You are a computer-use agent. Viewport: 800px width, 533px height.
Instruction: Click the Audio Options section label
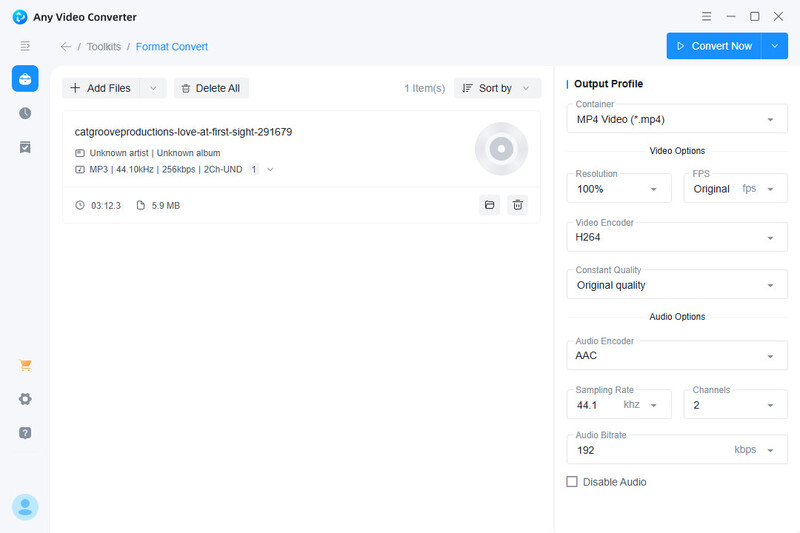coord(677,317)
